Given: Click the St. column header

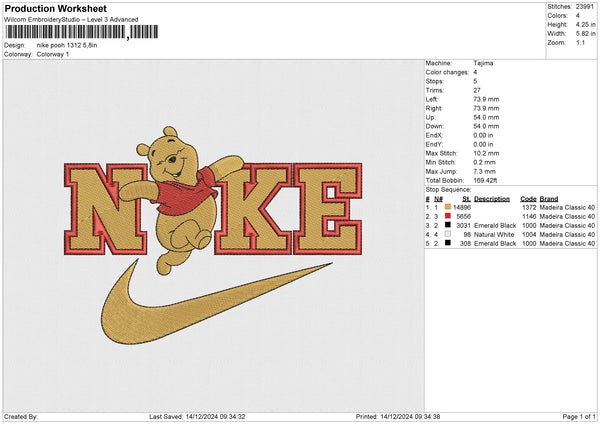Looking at the screenshot, I should (x=466, y=199).
